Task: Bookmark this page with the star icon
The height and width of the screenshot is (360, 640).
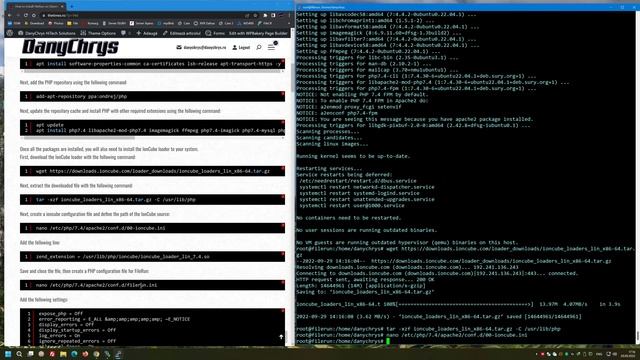Action: (x=256, y=16)
